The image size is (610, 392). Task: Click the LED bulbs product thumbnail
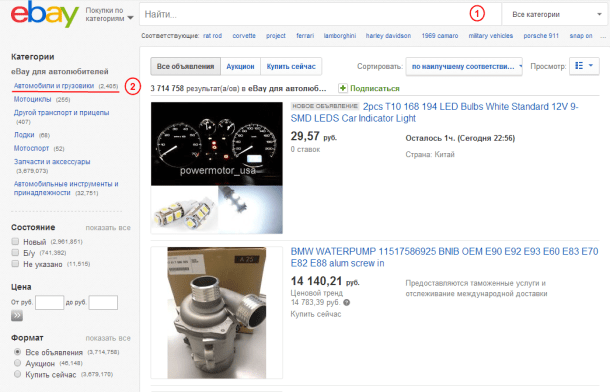tap(217, 168)
